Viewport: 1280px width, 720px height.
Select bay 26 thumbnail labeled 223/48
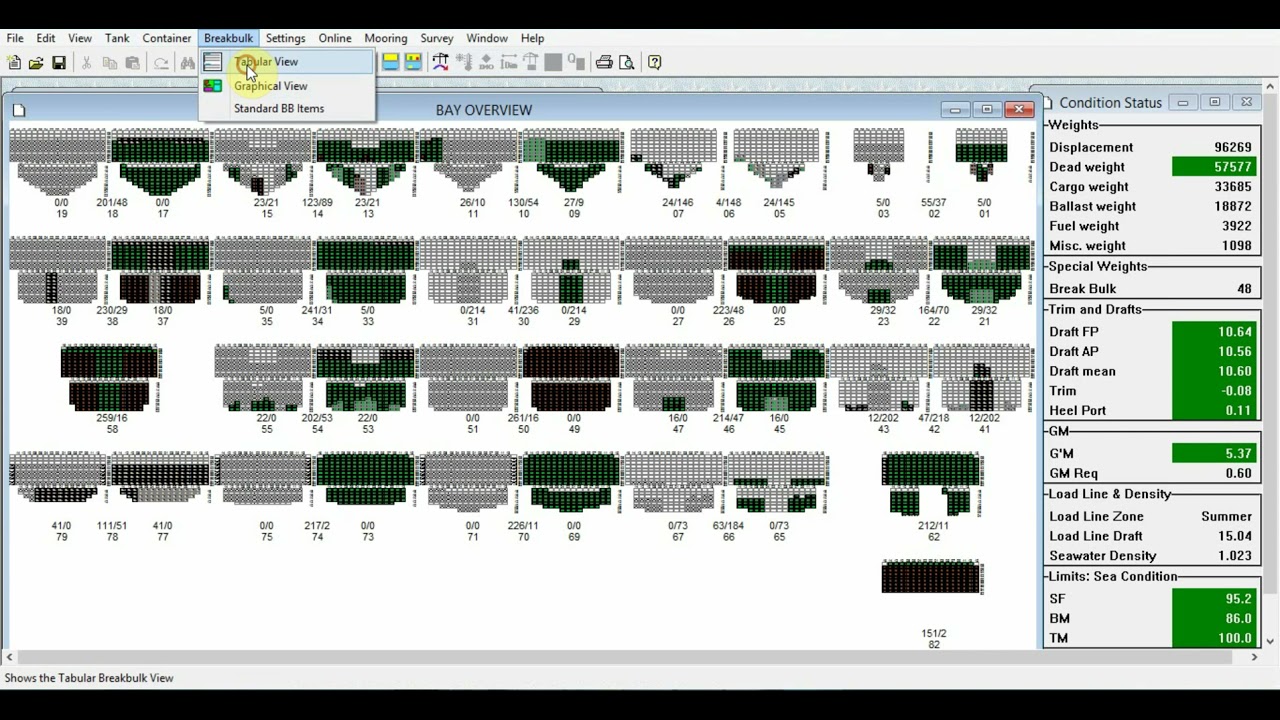point(777,271)
